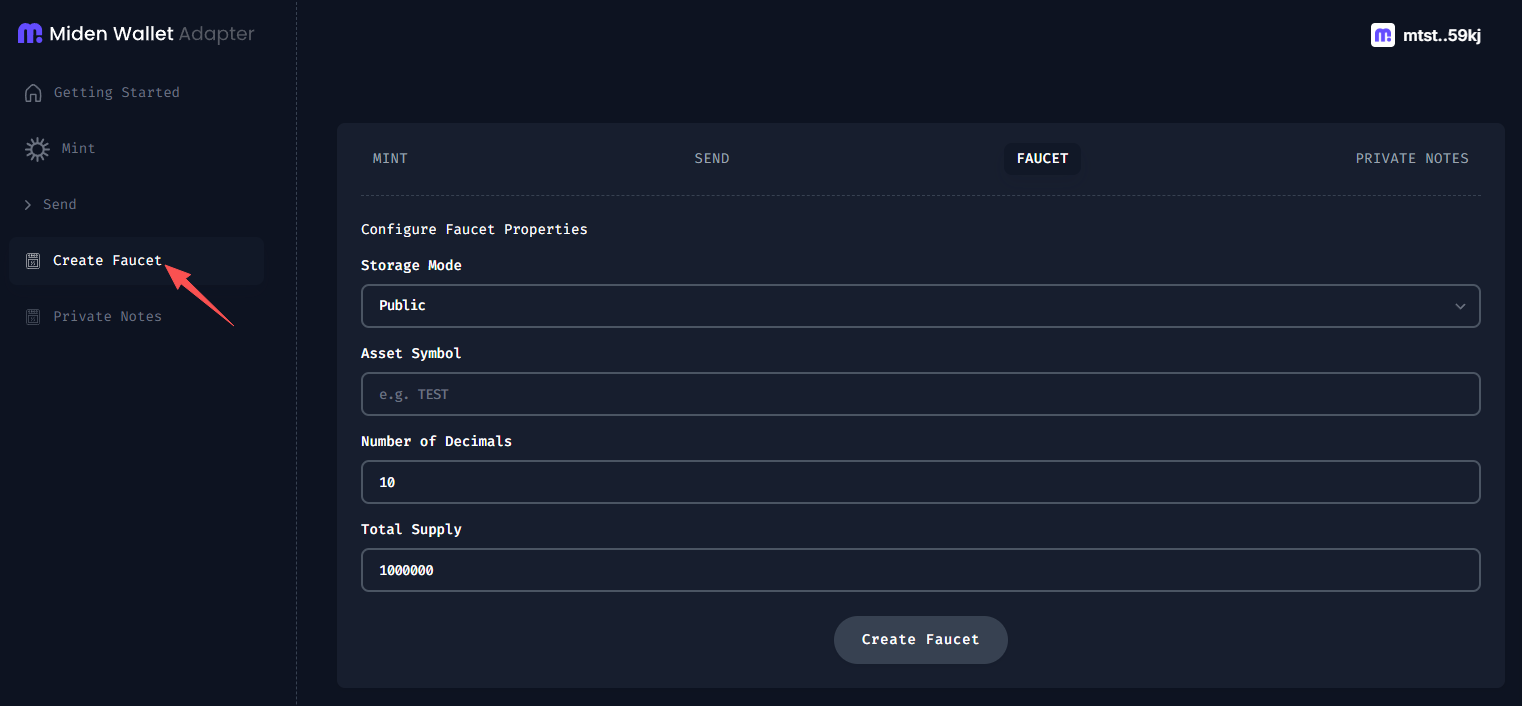Open the Storage Mode dropdown

(x=920, y=306)
